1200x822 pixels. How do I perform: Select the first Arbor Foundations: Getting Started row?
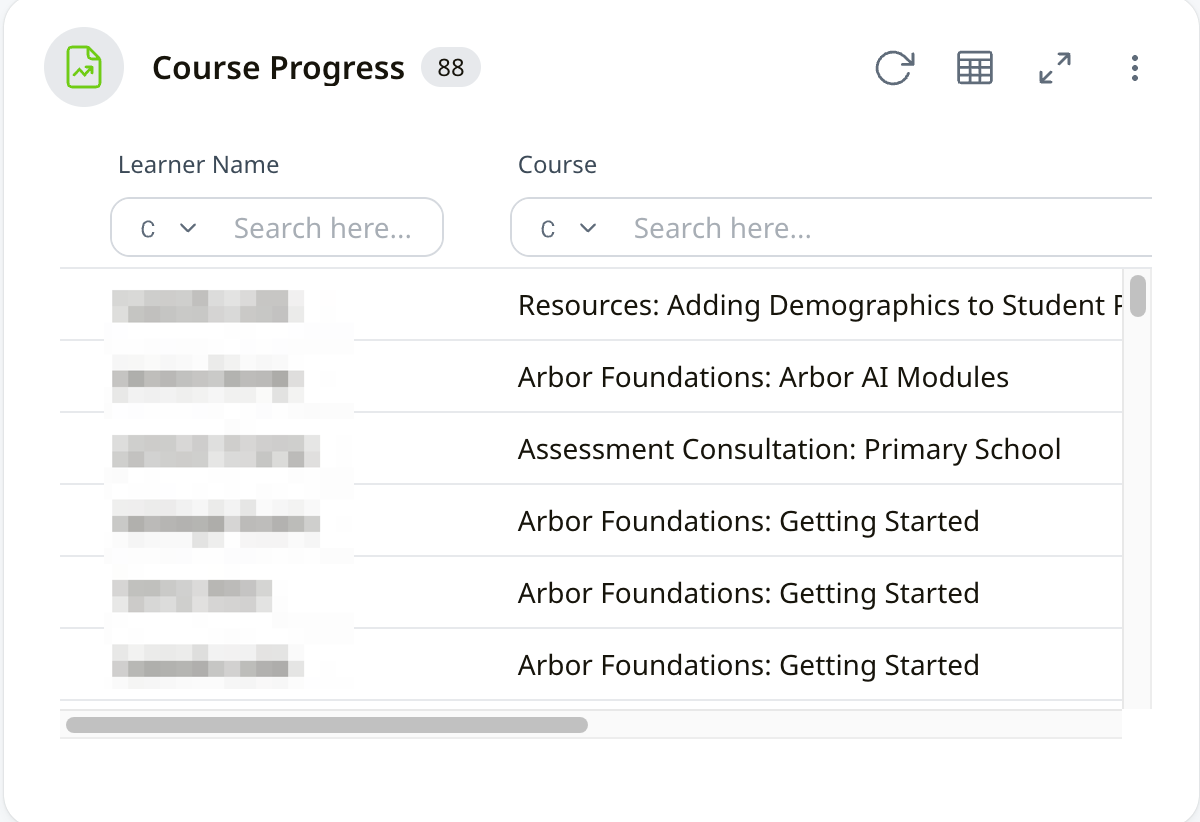coord(748,521)
